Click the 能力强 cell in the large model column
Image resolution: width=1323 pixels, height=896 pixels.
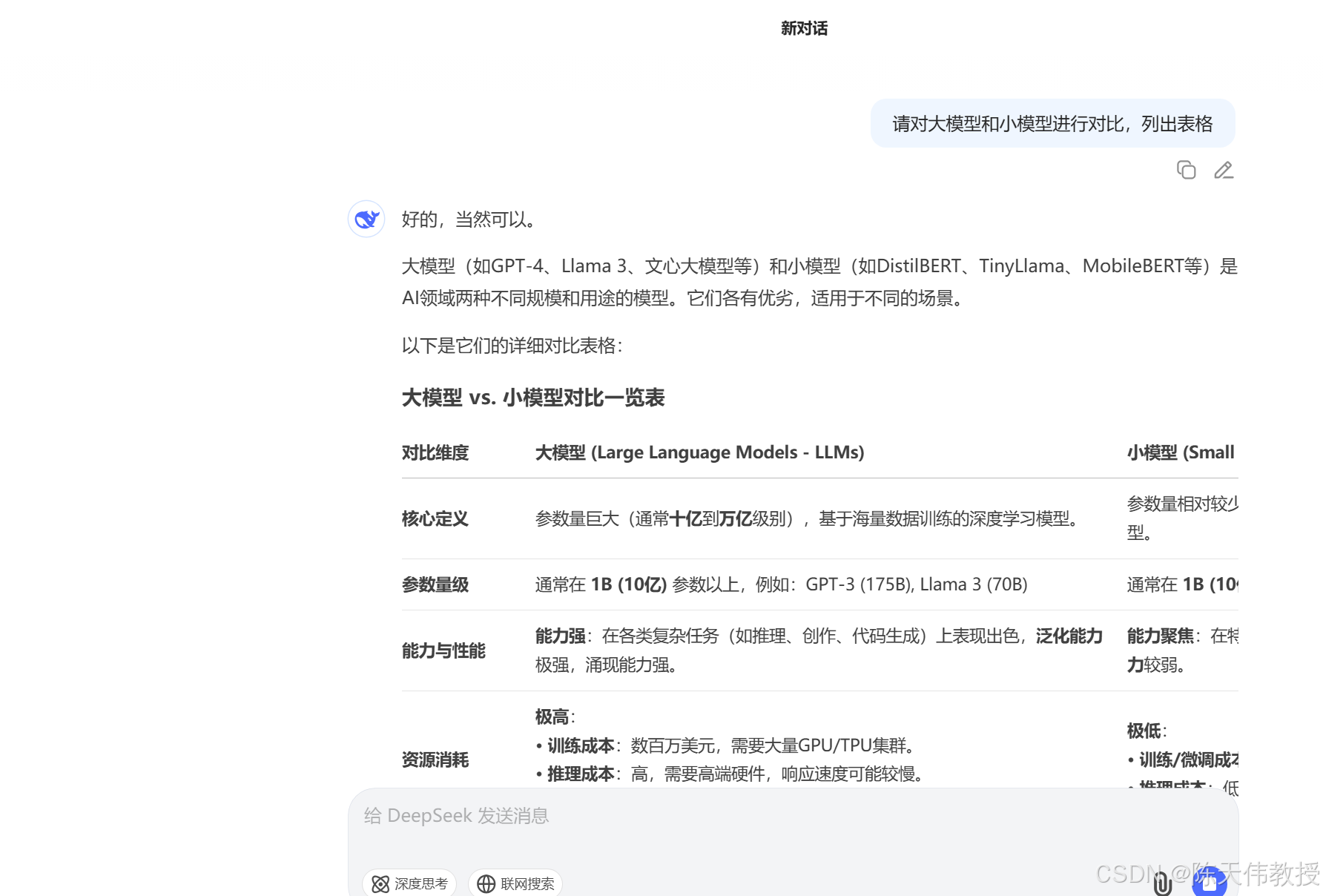pyautogui.click(x=819, y=650)
